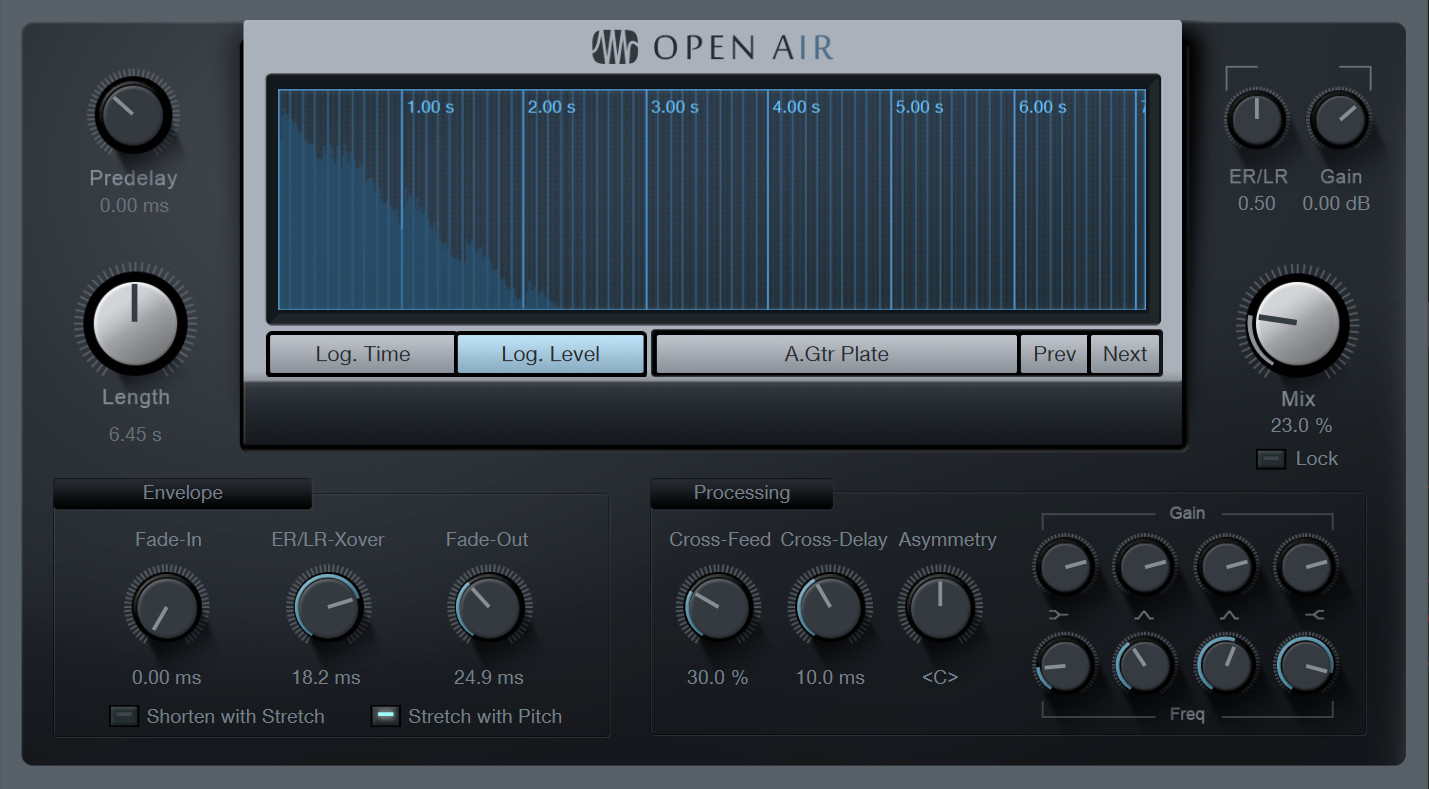Screen dimensions: 1429x789
Task: Click the high-shelf Freq knob
Action: pyautogui.click(x=1307, y=665)
